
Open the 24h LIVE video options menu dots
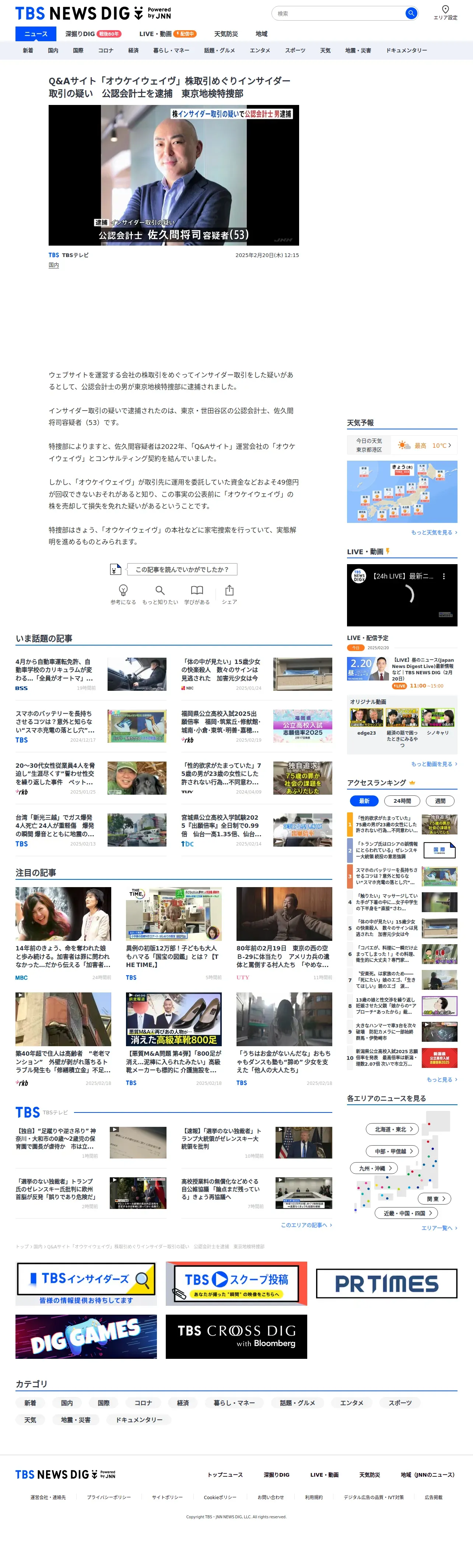[444, 576]
